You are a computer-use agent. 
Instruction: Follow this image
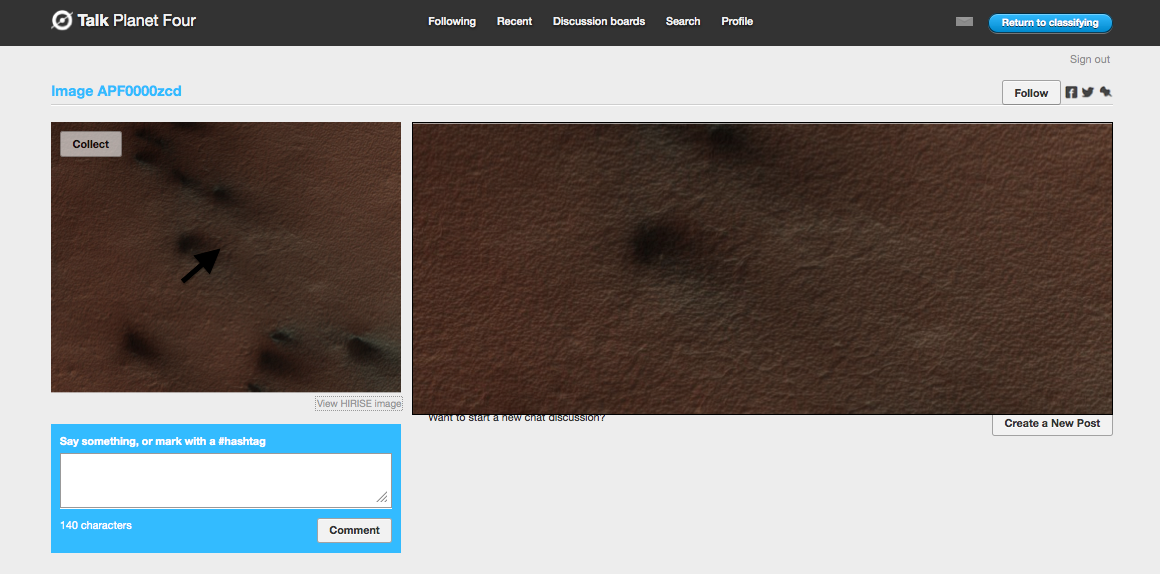click(x=1031, y=93)
